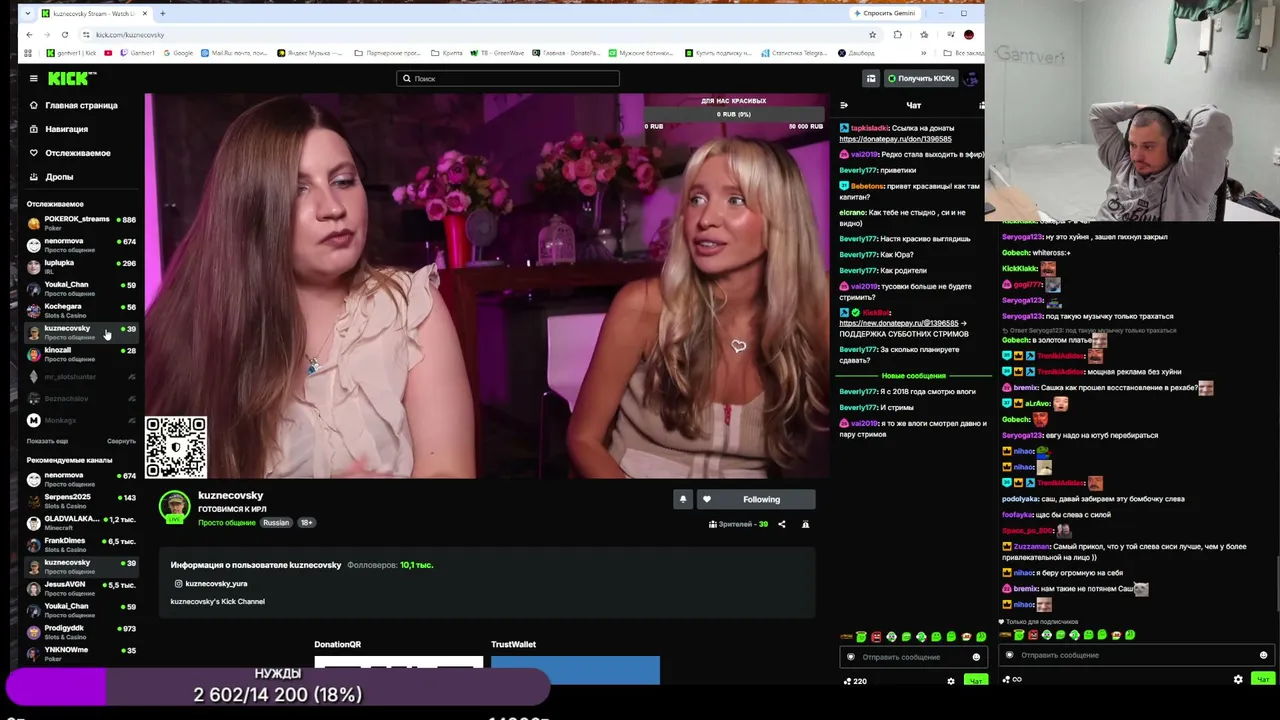
Task: Click the НУЖДЫ 2 602/14 200 progress bar
Action: (x=278, y=687)
